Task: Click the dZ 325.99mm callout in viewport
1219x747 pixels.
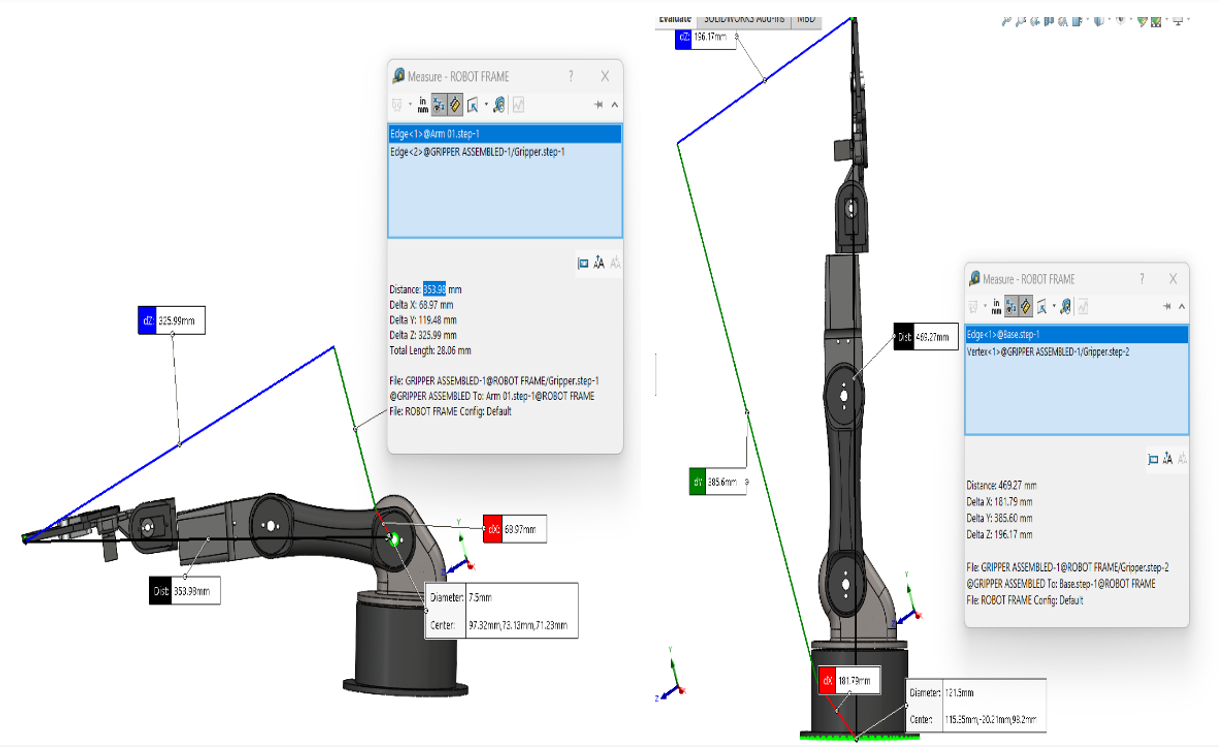Action: pos(171,320)
